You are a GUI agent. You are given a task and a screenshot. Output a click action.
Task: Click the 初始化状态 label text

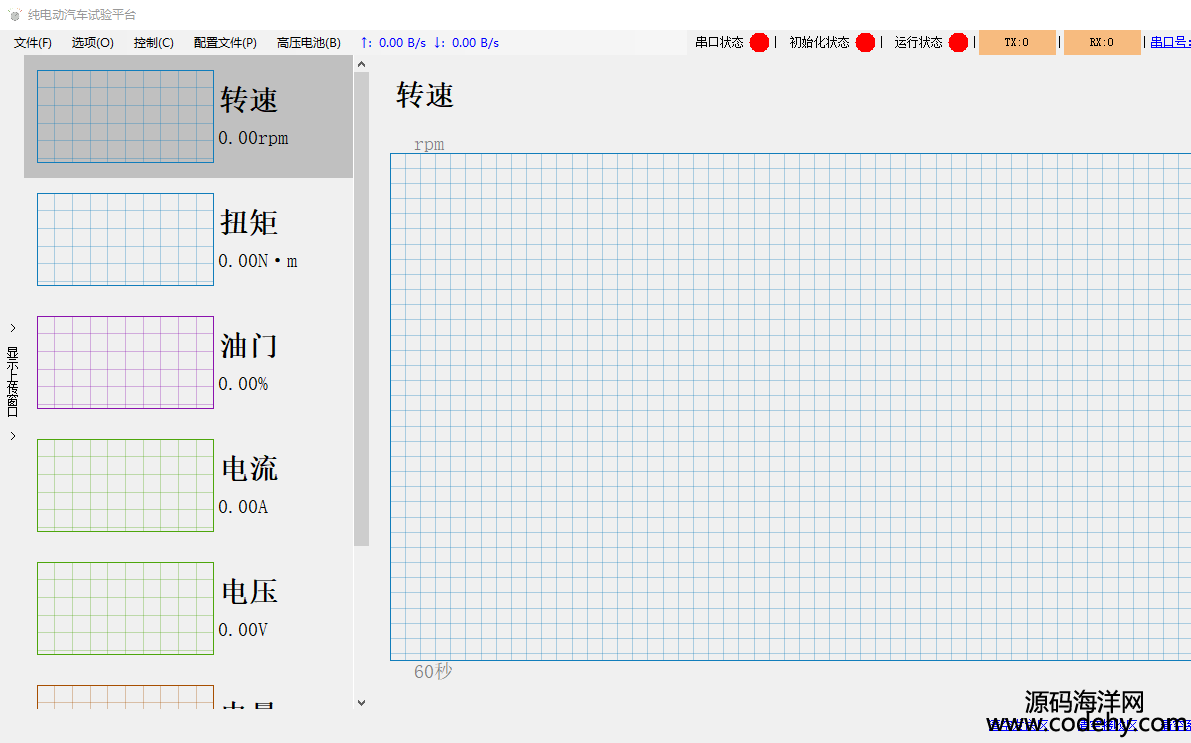(x=820, y=43)
